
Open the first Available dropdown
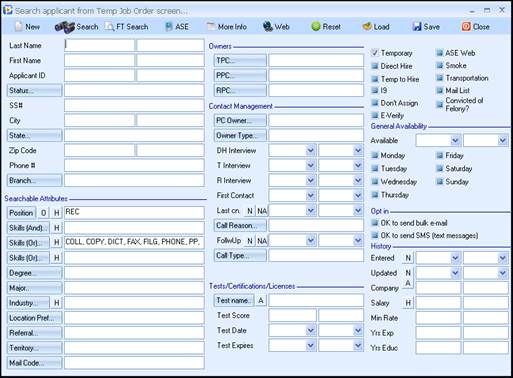click(x=455, y=141)
